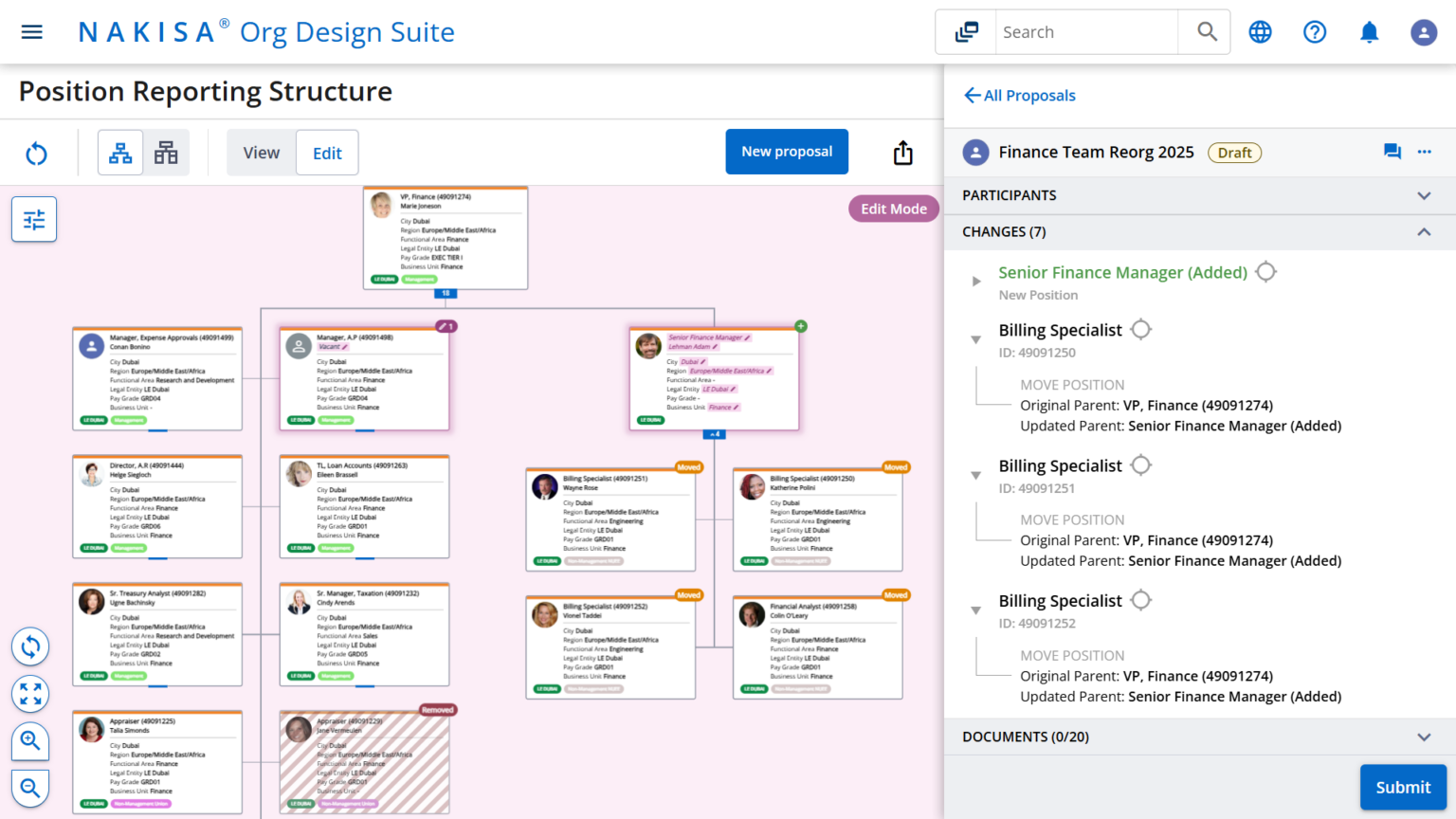Click the zoom in icon on the canvas
The width and height of the screenshot is (1456, 819).
30,741
